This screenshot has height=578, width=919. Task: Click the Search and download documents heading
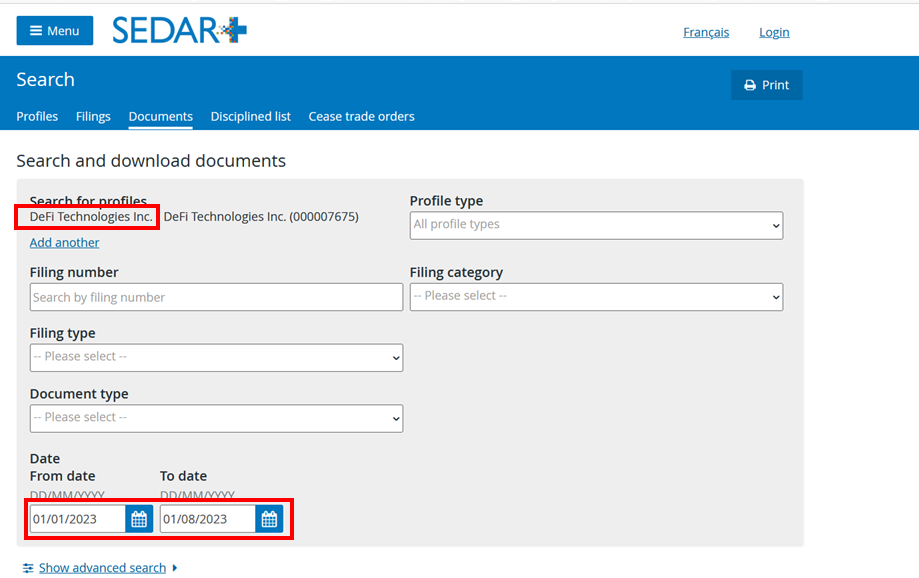(151, 161)
